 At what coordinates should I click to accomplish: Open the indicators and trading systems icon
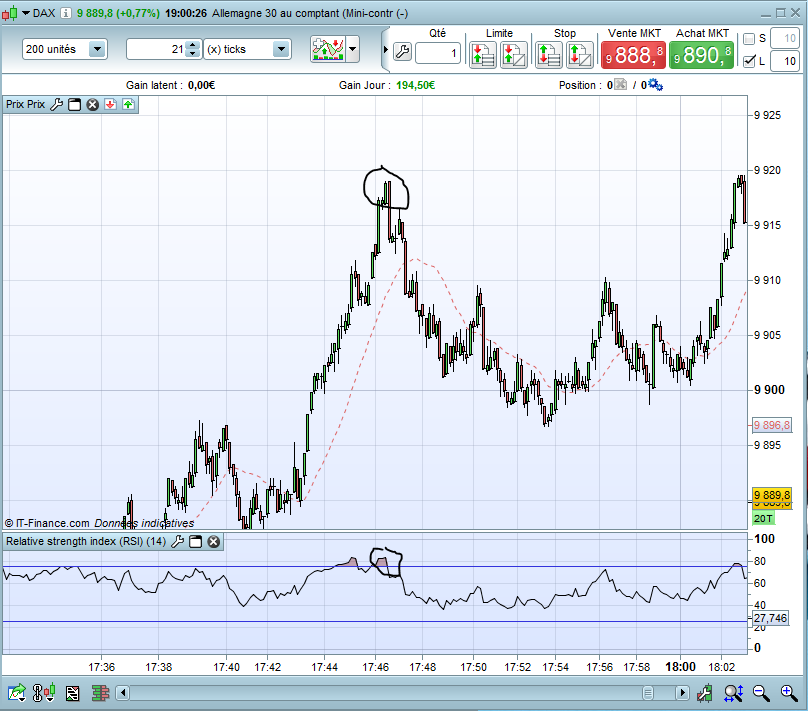click(328, 49)
